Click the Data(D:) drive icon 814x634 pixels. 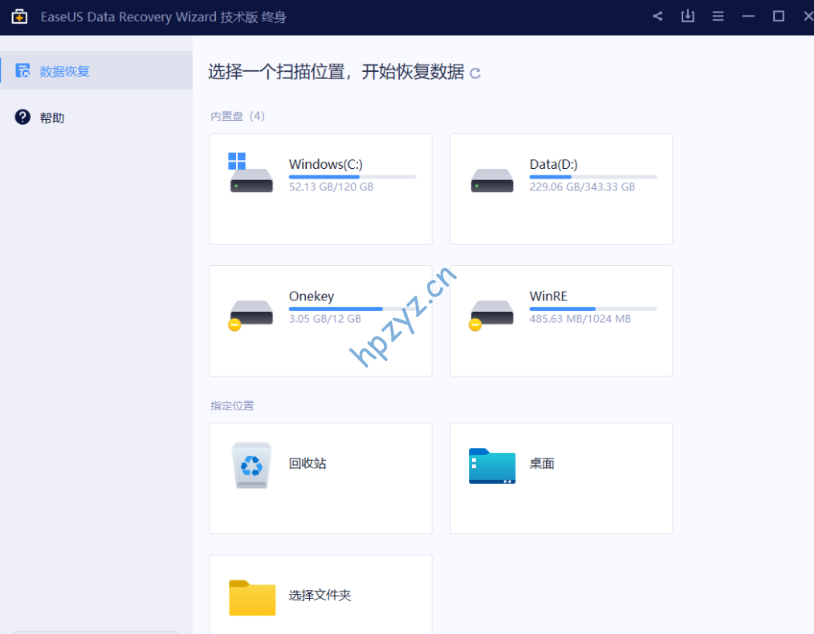[x=492, y=181]
